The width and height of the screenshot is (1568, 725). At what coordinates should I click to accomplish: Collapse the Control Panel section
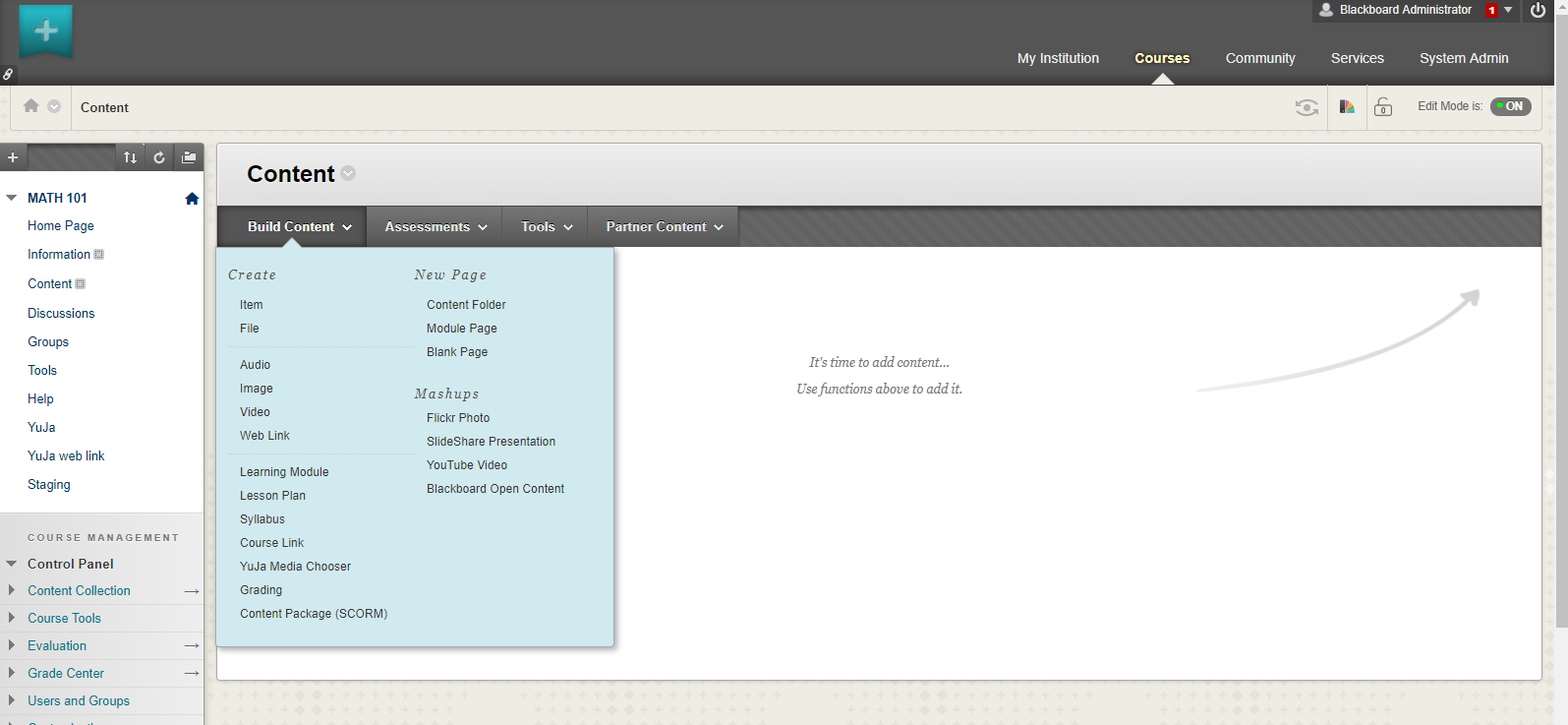click(12, 564)
